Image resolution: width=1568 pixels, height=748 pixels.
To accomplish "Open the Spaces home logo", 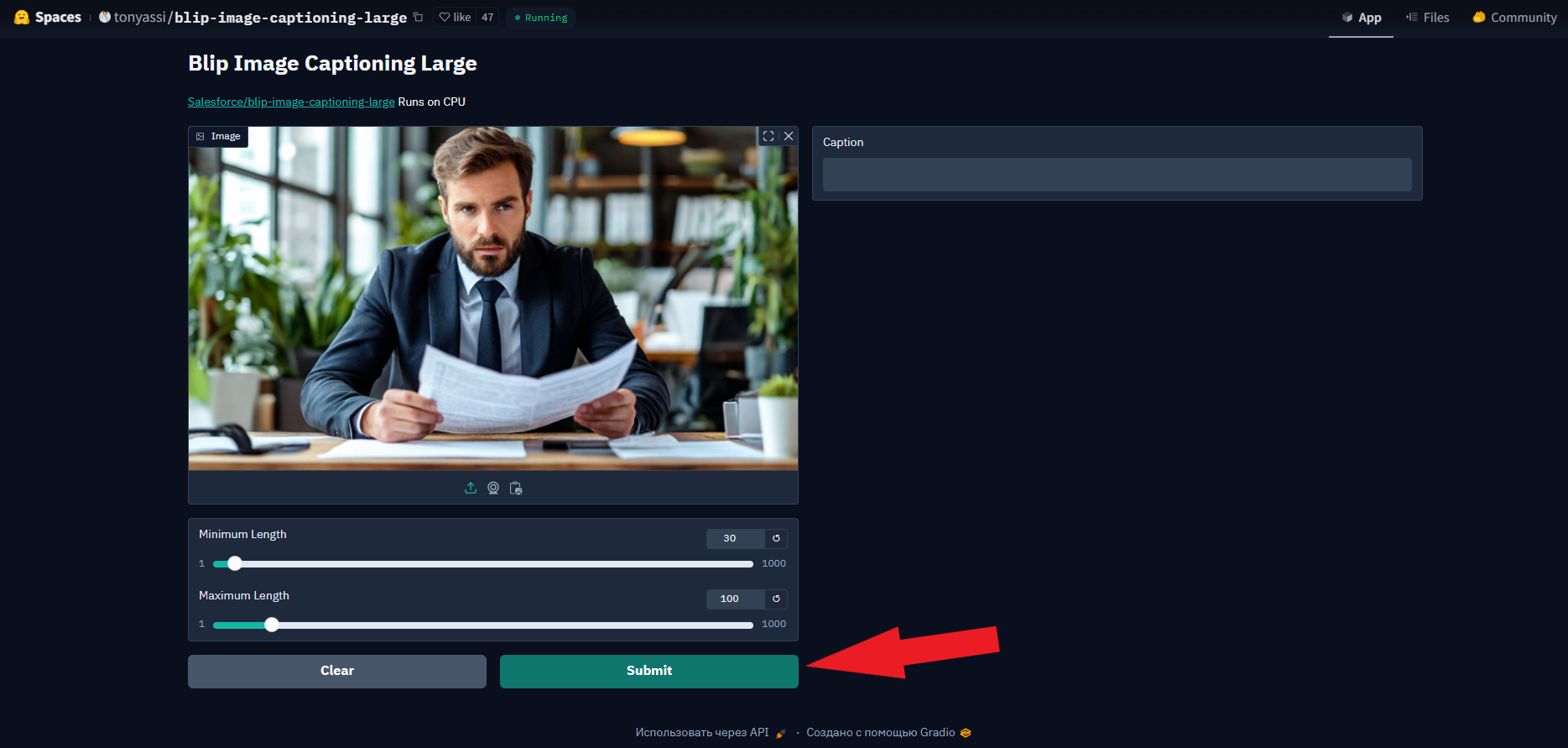I will [48, 17].
